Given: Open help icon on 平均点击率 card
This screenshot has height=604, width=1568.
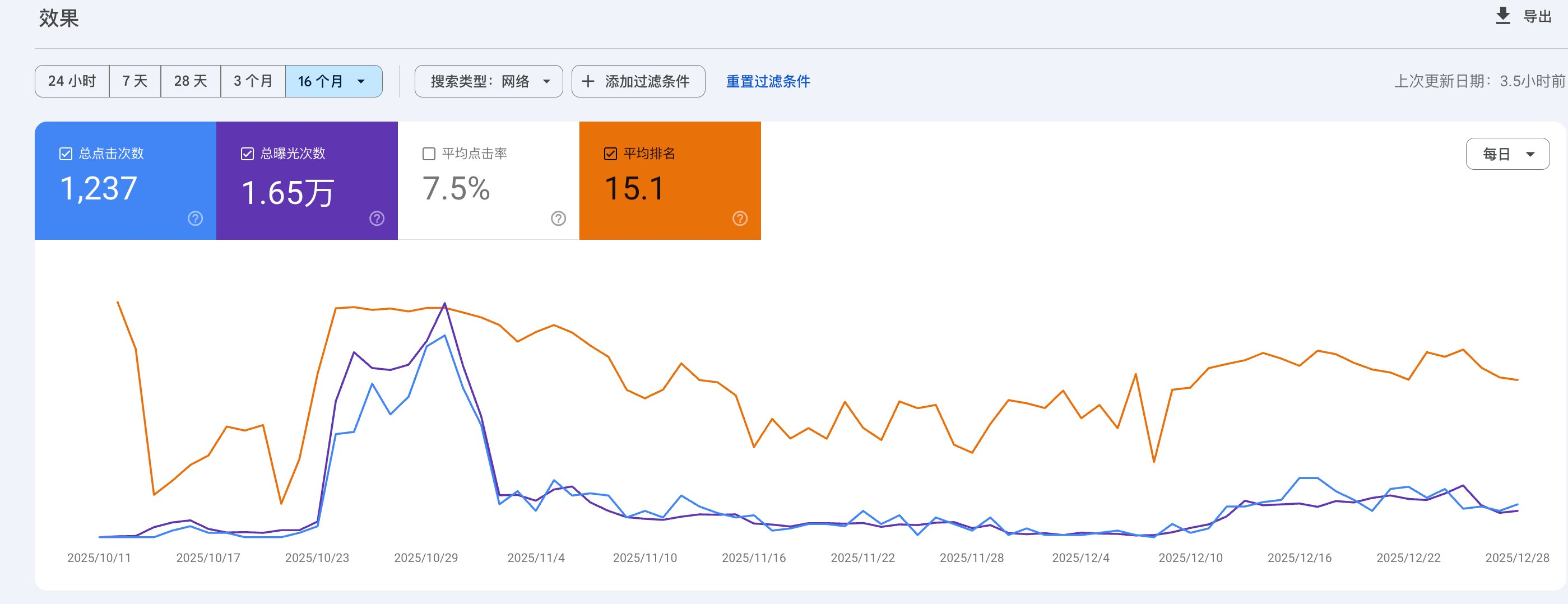Looking at the screenshot, I should point(558,219).
